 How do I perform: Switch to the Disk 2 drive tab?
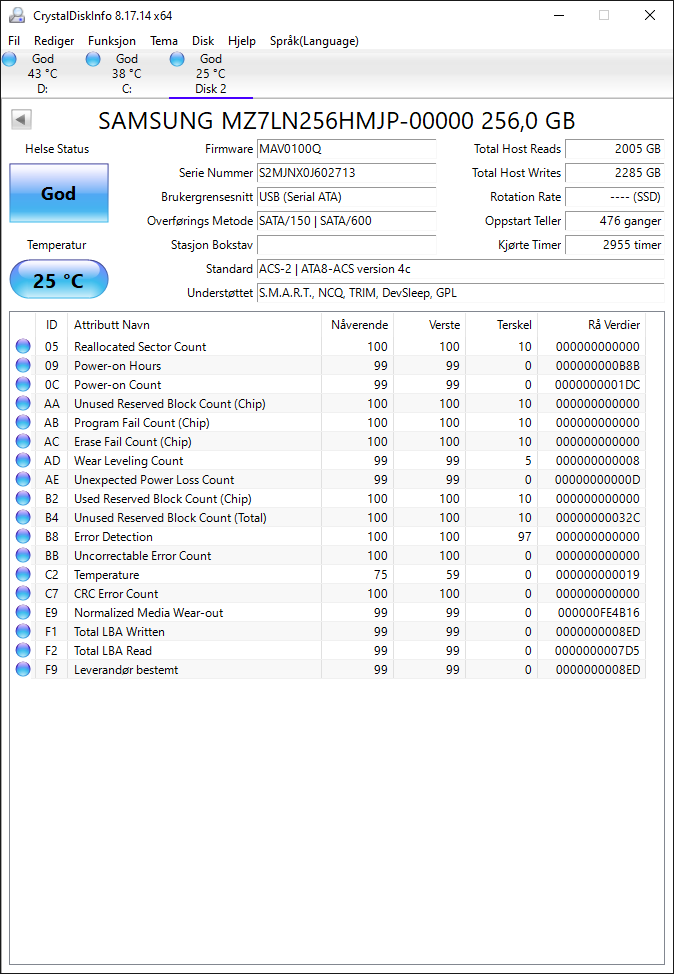[211, 74]
